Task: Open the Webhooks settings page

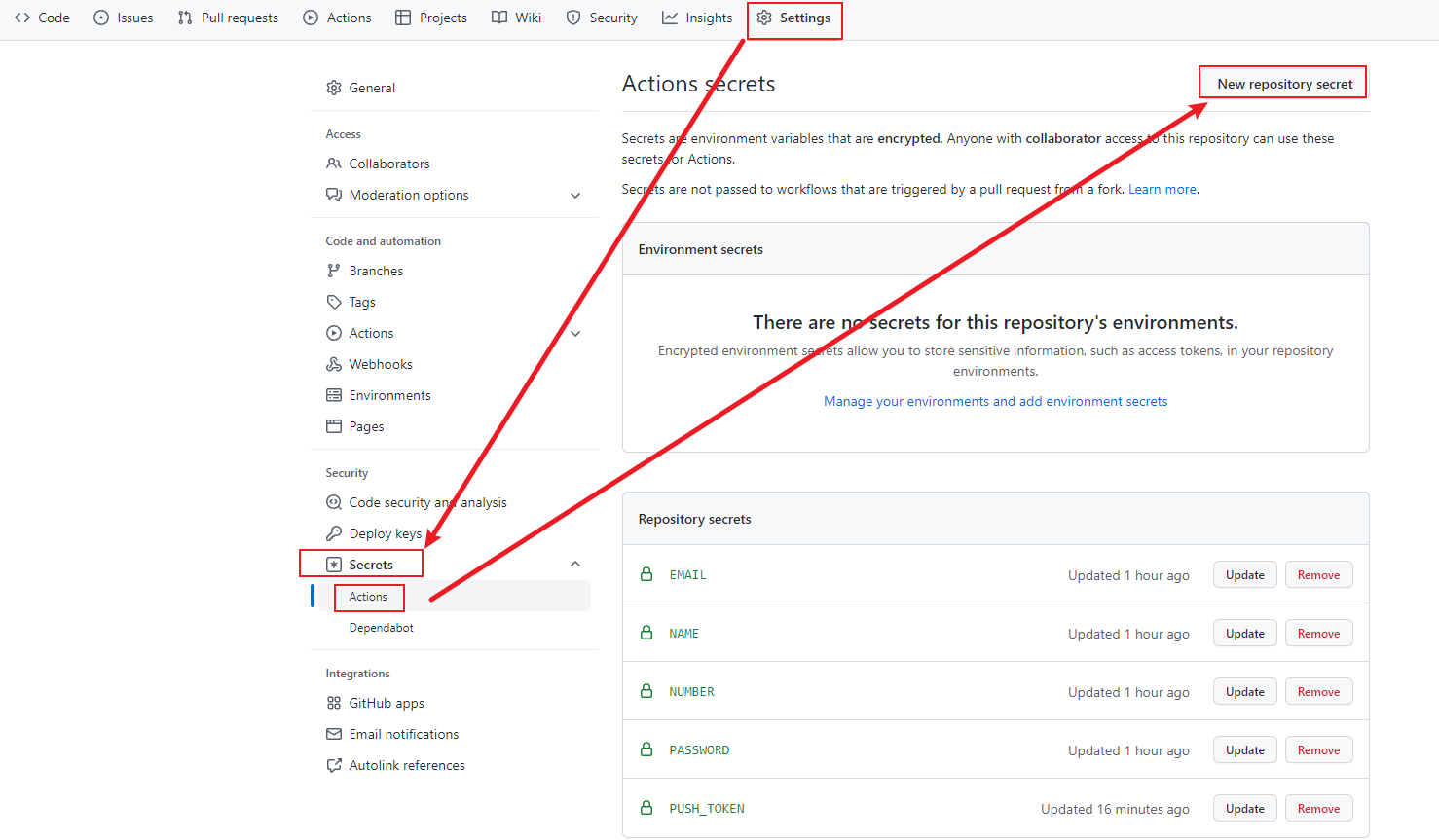Action: [x=381, y=364]
